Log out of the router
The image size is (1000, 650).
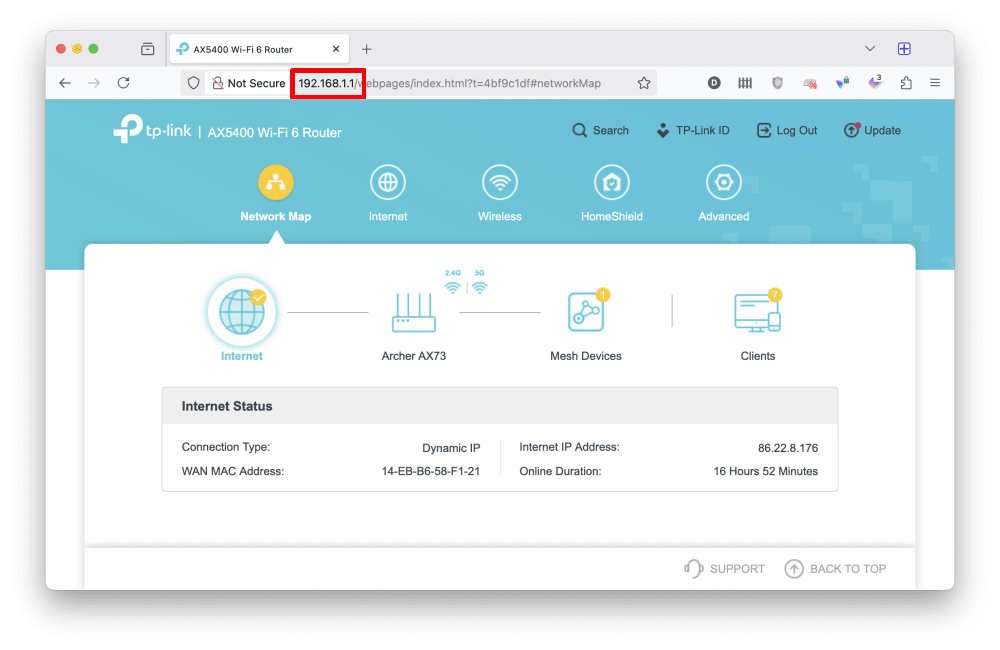pyautogui.click(x=787, y=130)
